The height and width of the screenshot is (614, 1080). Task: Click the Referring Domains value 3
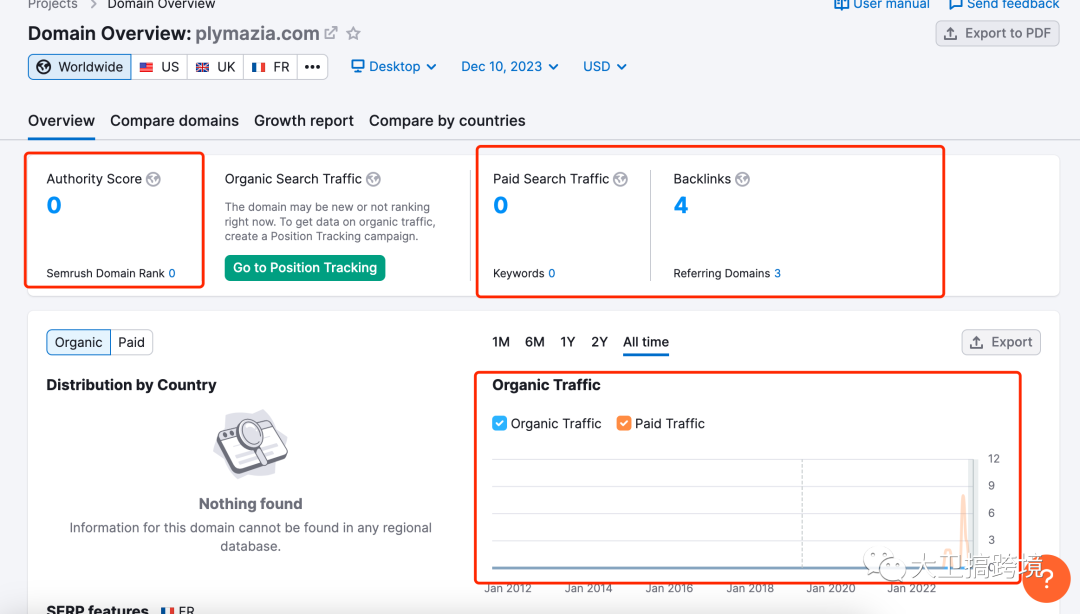[x=778, y=274]
